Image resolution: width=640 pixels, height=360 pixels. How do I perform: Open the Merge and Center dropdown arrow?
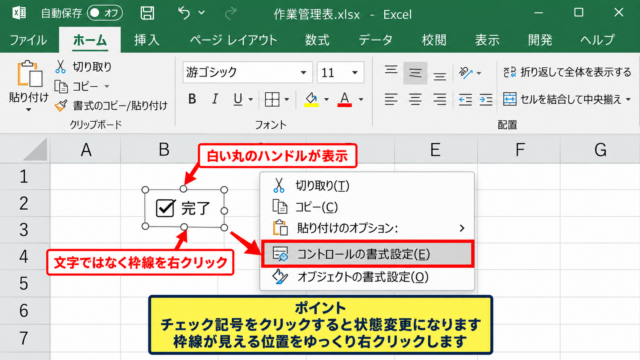(628, 99)
